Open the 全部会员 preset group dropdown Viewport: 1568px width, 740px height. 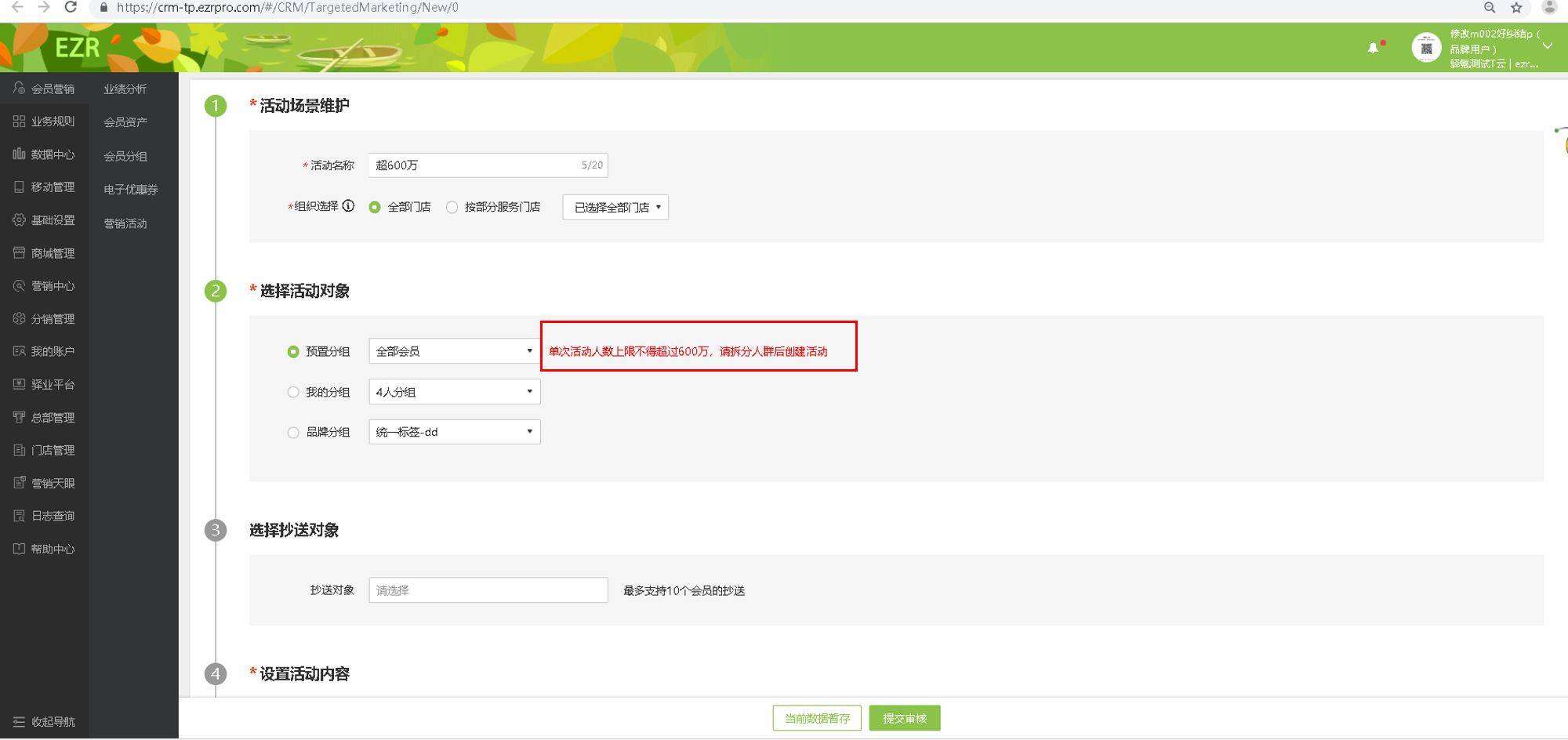tap(455, 351)
